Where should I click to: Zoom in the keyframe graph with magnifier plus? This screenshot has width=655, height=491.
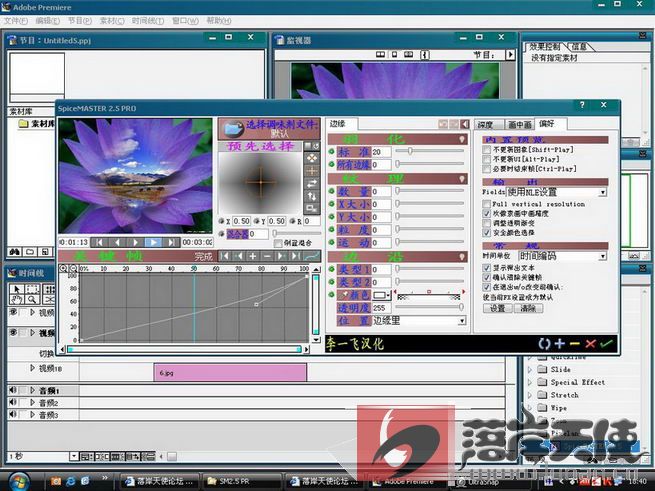pos(63,268)
